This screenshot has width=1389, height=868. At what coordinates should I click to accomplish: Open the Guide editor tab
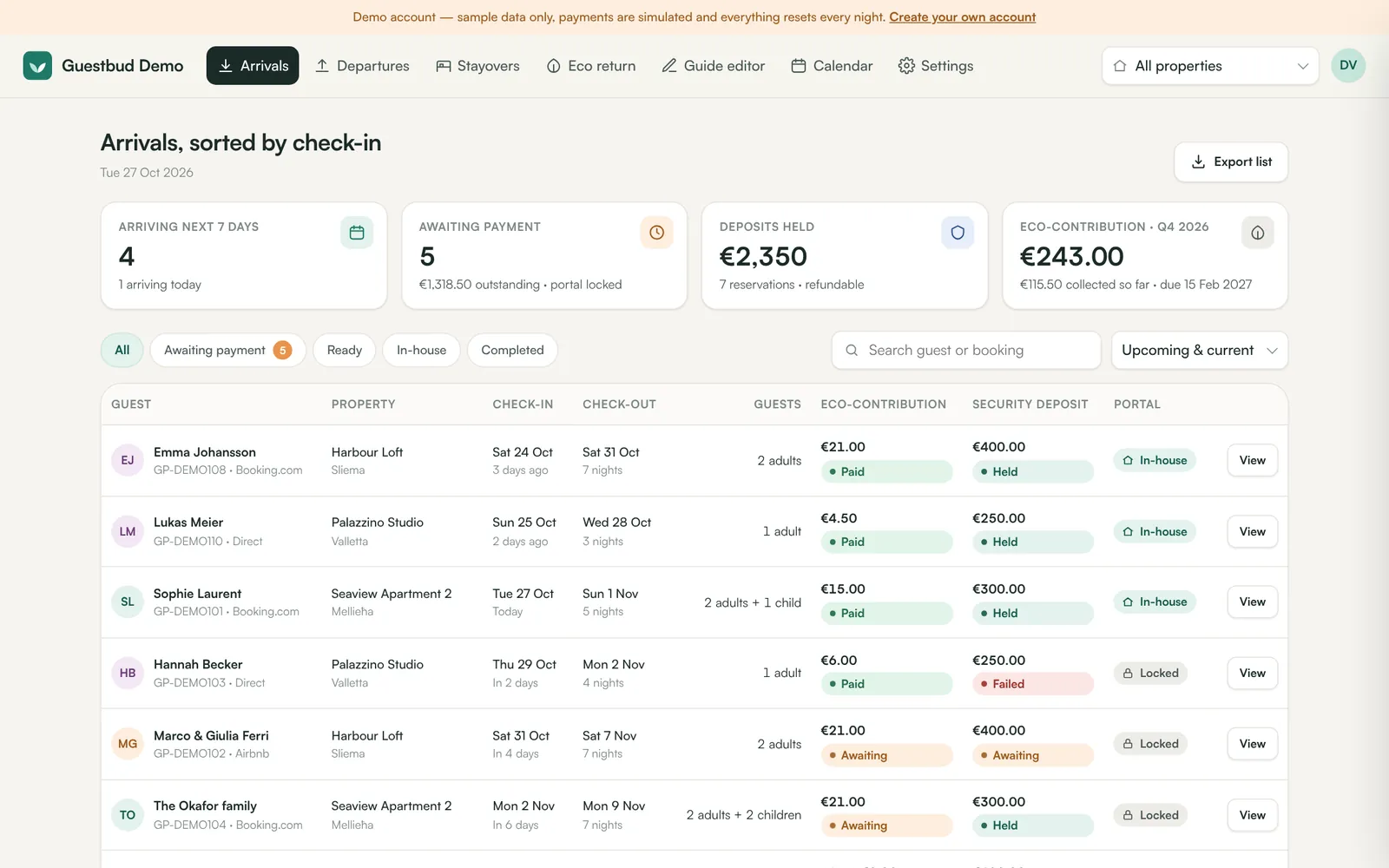(x=713, y=65)
